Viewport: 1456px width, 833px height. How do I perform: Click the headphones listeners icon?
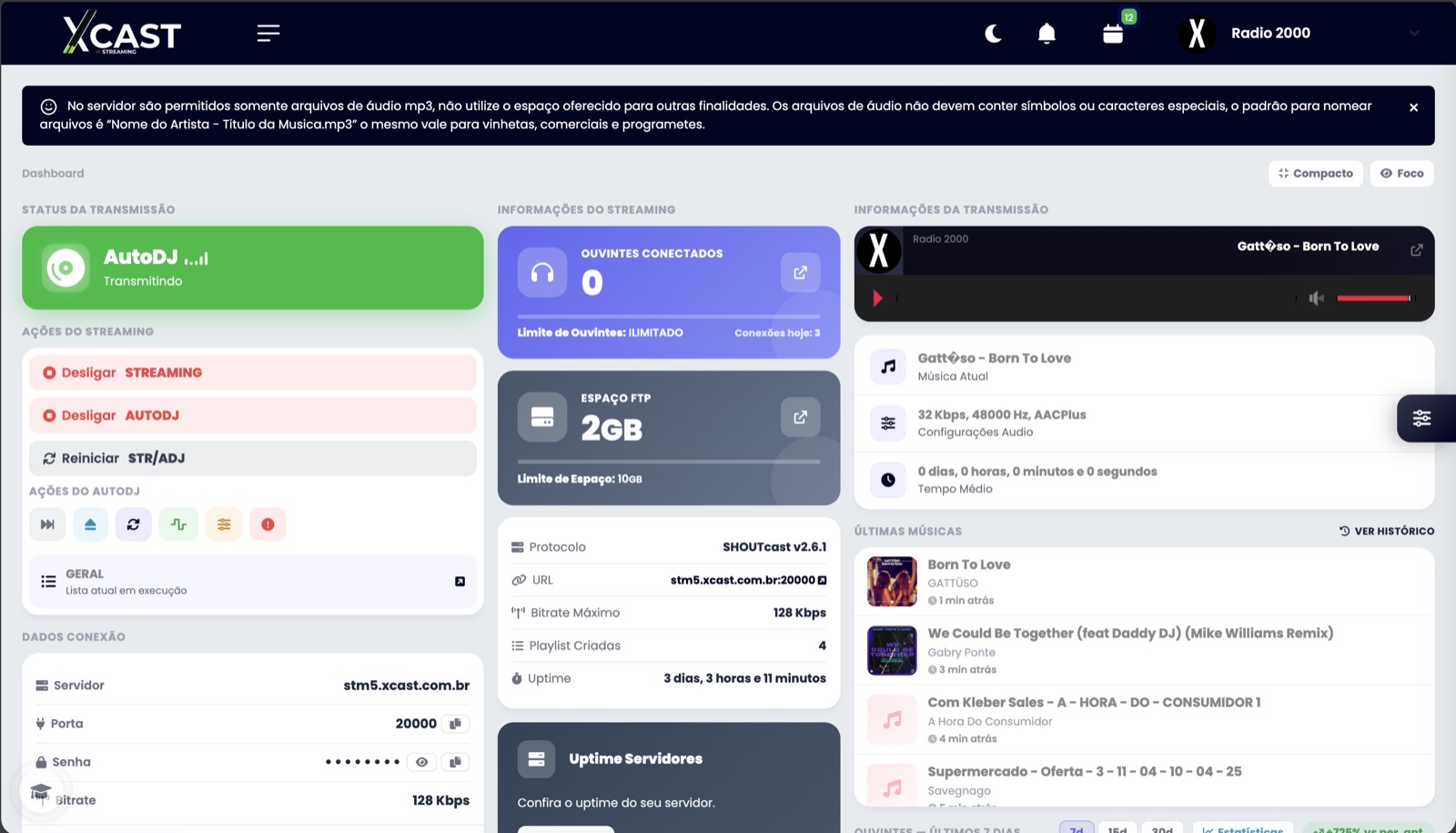click(542, 272)
